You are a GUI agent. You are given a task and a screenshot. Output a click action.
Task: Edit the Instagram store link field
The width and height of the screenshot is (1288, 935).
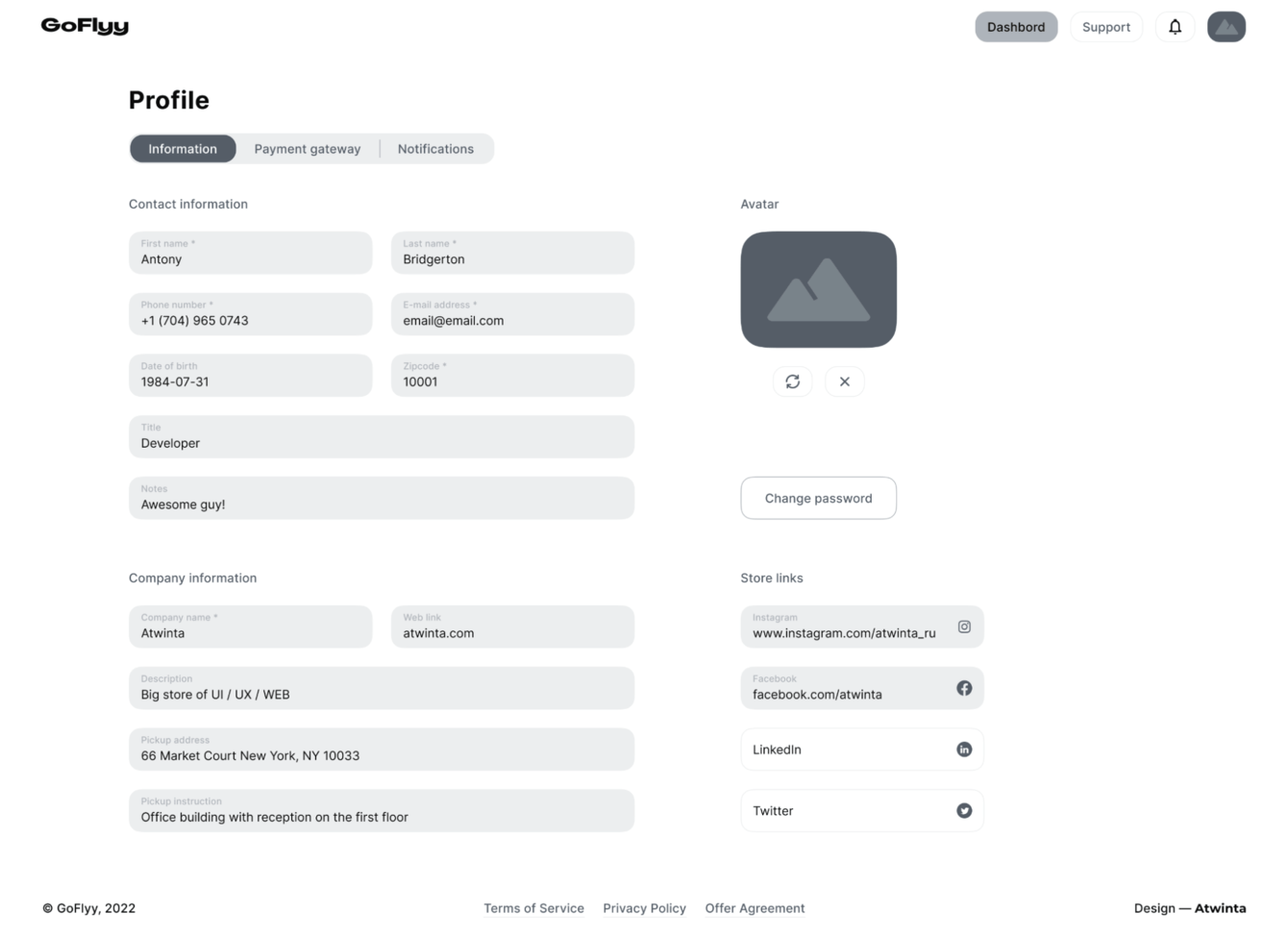pos(862,627)
